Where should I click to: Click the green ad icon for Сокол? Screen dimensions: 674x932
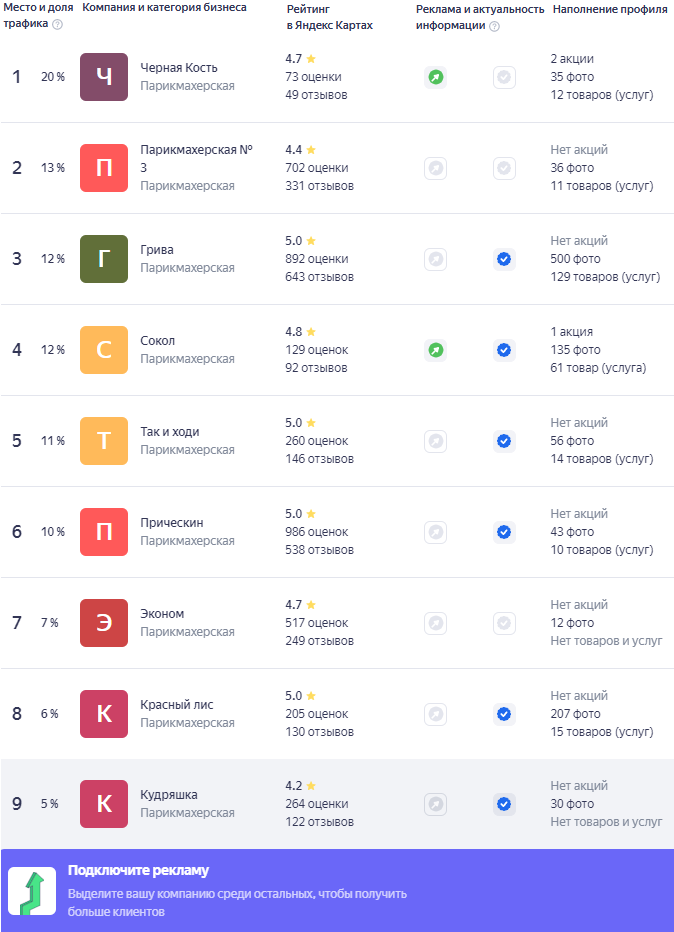(x=435, y=350)
